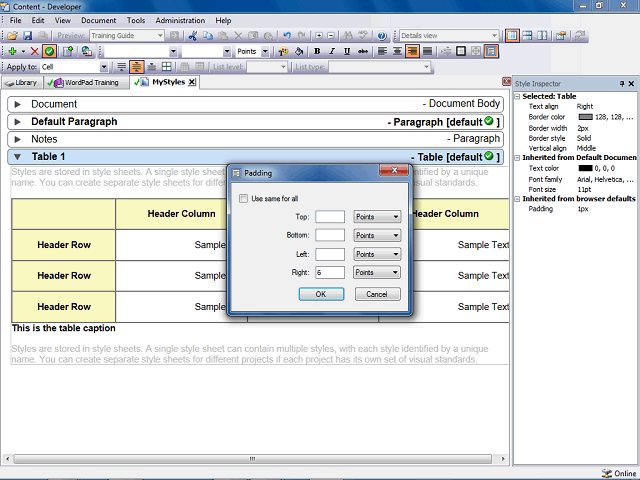Viewport: 640px width, 480px height.
Task: Cut selection with the scissors icon
Action: (193, 36)
